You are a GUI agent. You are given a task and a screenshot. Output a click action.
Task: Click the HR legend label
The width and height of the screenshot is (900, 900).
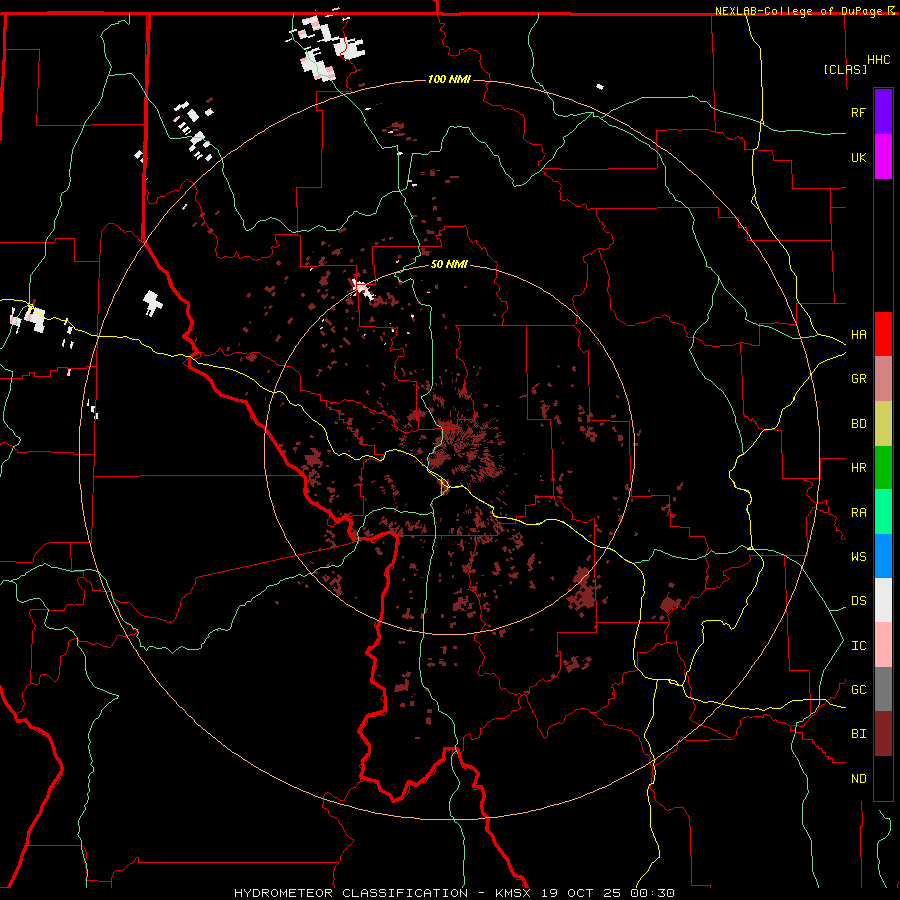(x=858, y=468)
